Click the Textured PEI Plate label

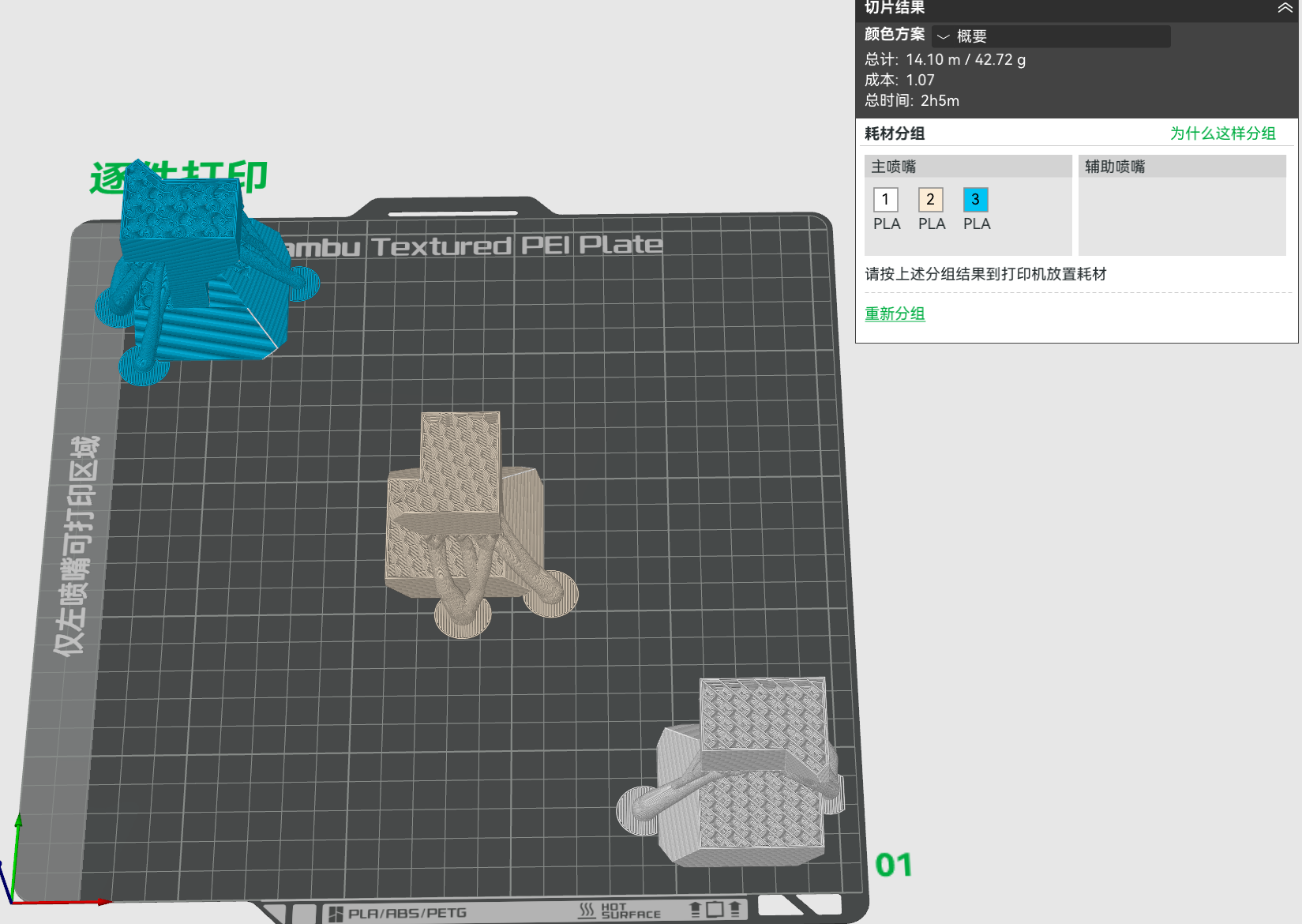pos(516,246)
